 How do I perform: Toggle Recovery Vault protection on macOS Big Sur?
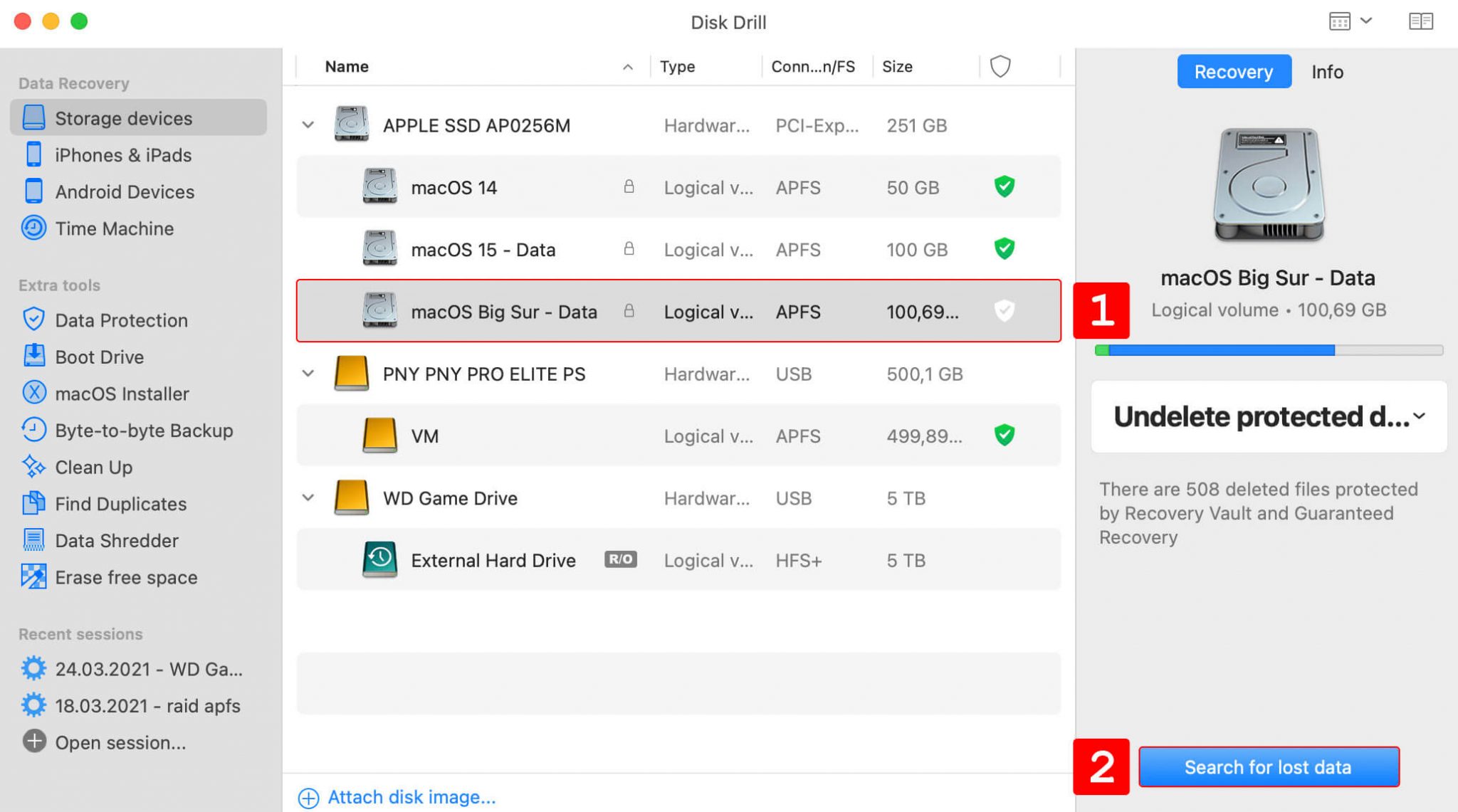(x=1001, y=311)
